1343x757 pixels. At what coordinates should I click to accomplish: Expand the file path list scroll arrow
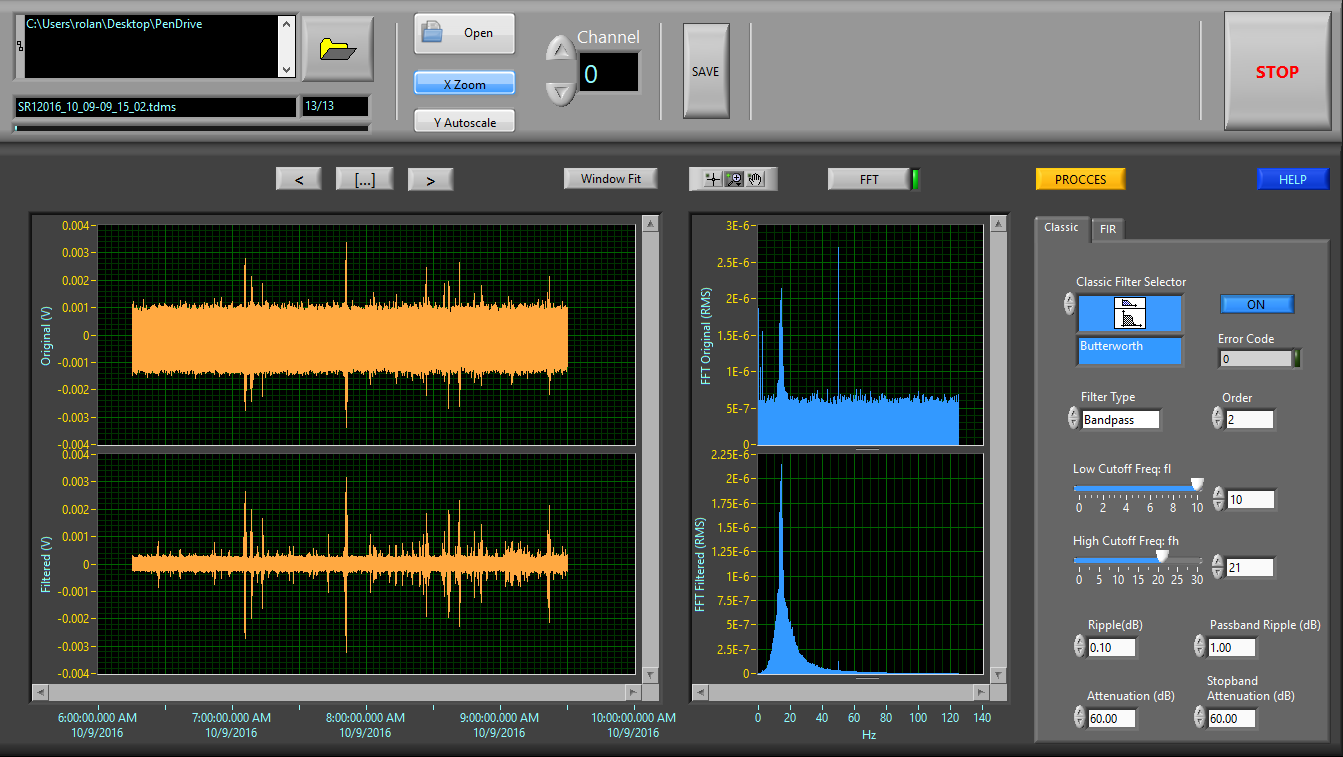287,70
